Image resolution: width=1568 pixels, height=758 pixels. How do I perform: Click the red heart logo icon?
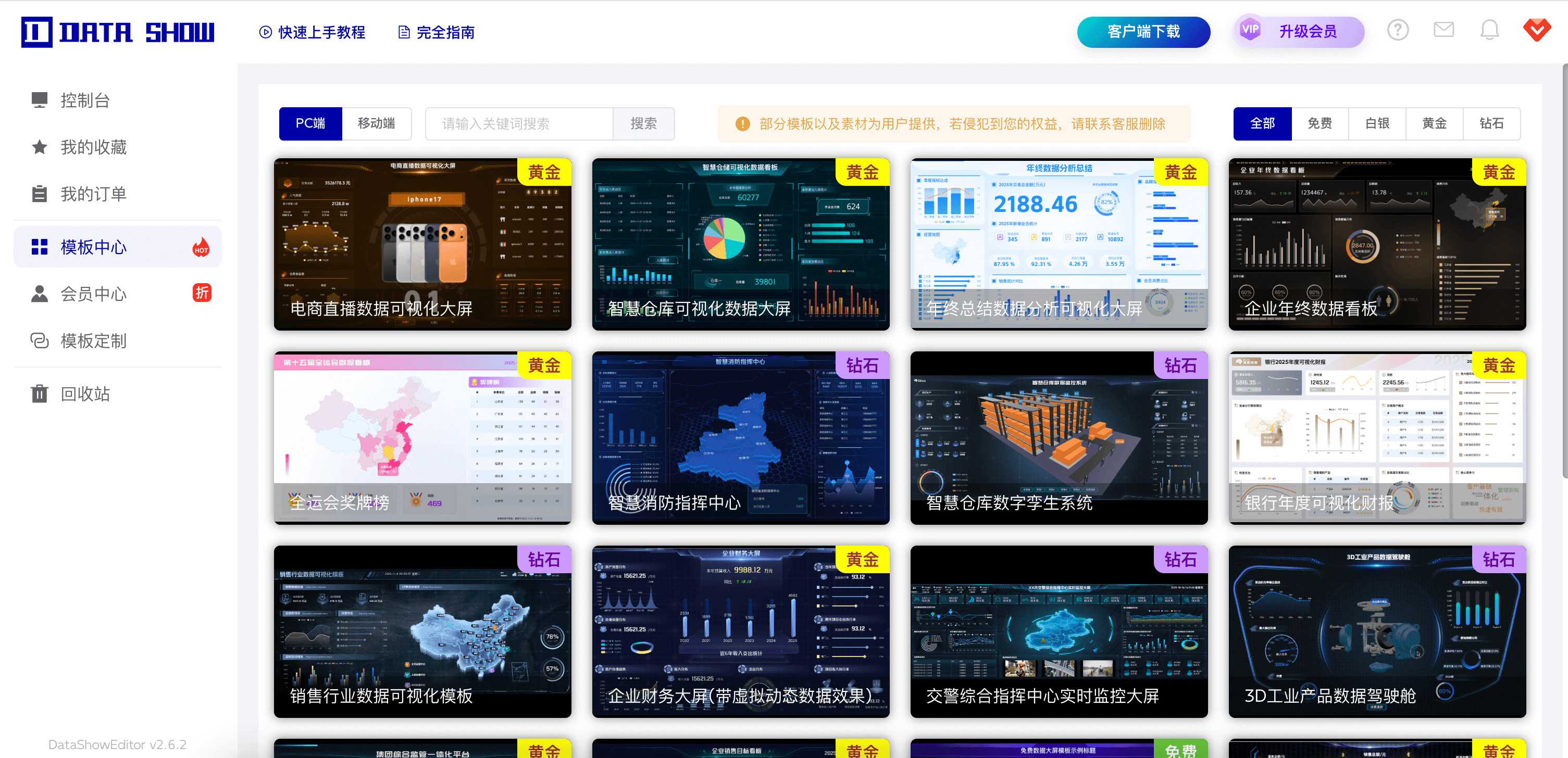pos(1536,30)
